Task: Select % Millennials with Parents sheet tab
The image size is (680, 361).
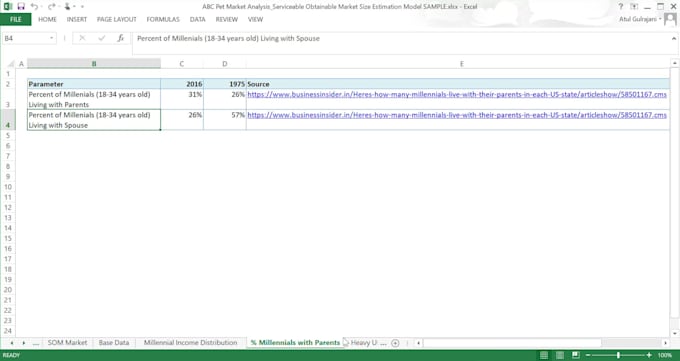Action: [x=295, y=343]
